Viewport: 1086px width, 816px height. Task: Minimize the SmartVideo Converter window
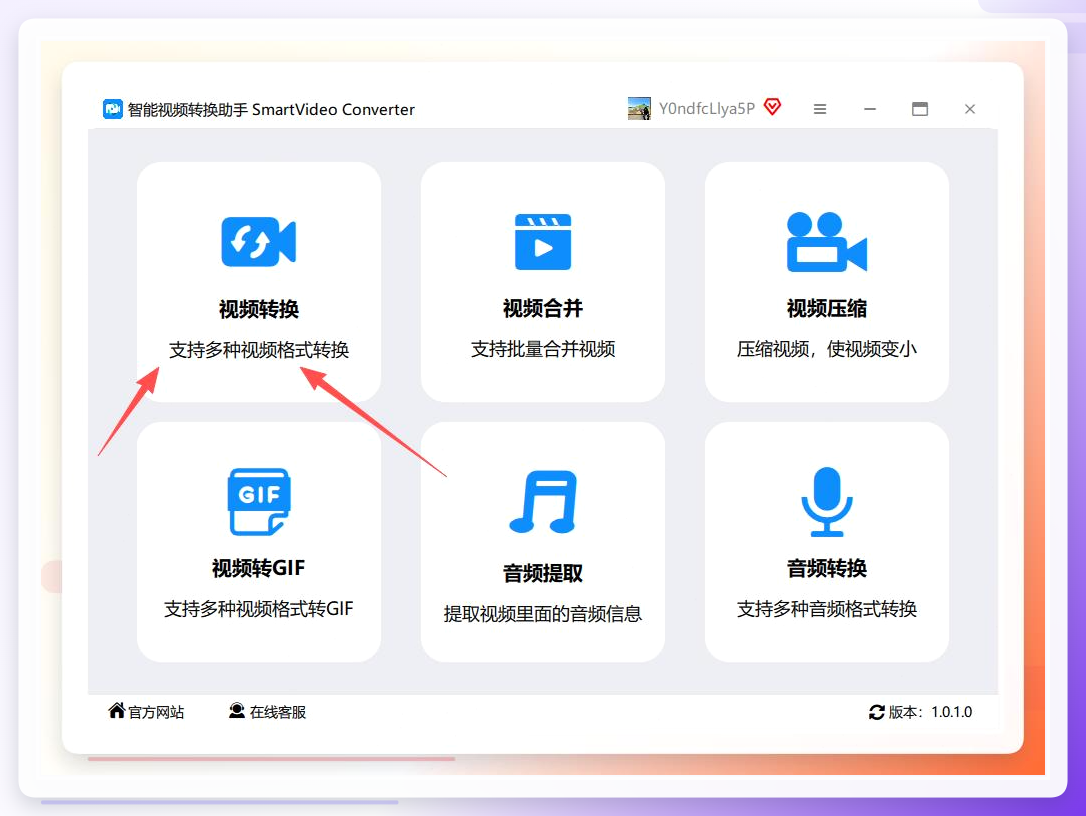pyautogui.click(x=870, y=109)
